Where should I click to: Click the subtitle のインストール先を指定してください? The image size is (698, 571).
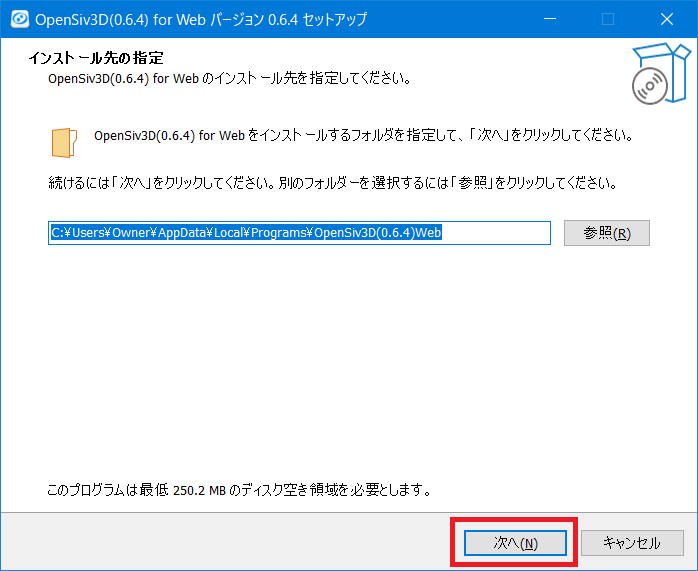(229, 78)
